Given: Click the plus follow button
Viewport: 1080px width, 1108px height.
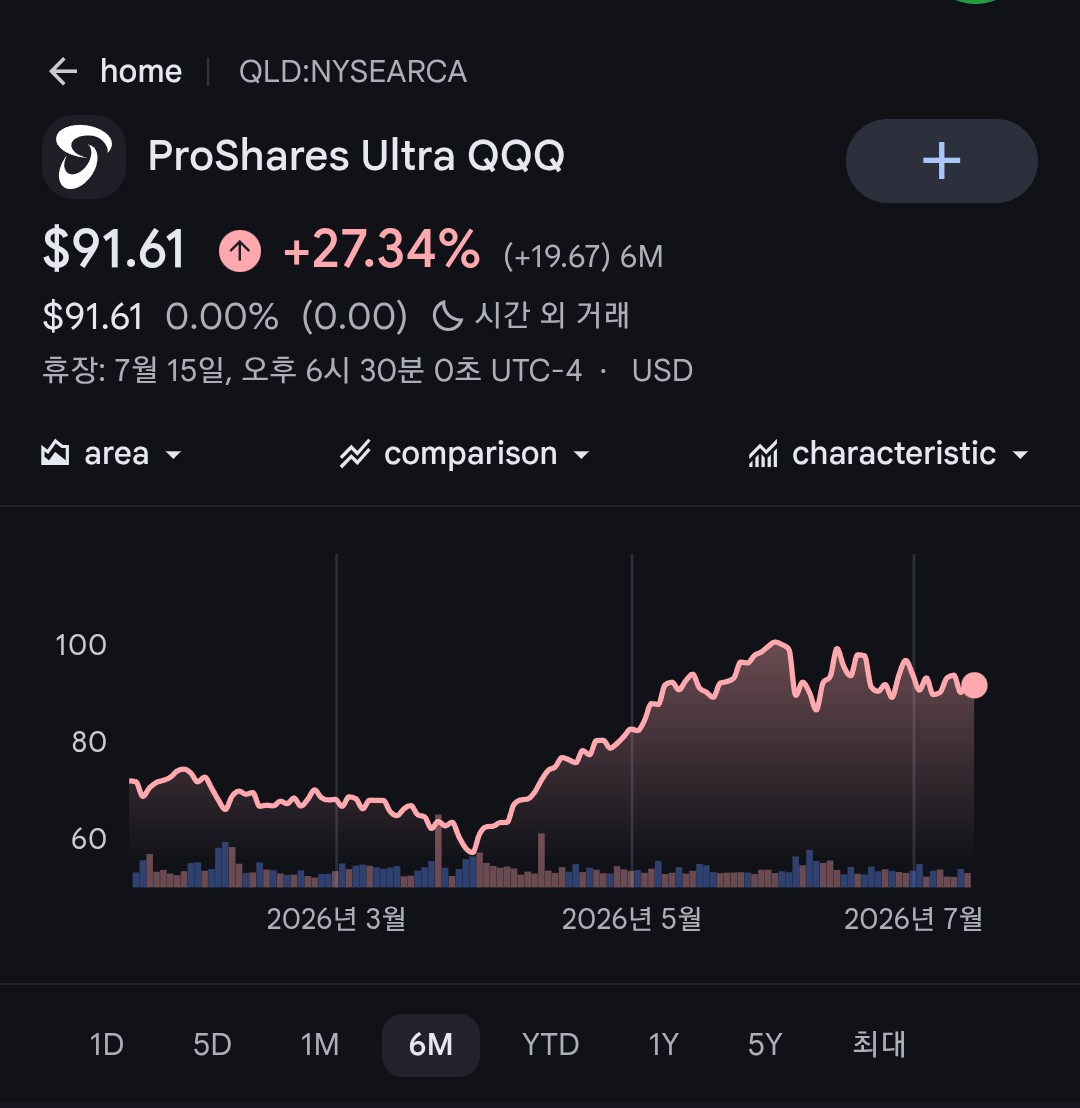Looking at the screenshot, I should click(x=941, y=160).
